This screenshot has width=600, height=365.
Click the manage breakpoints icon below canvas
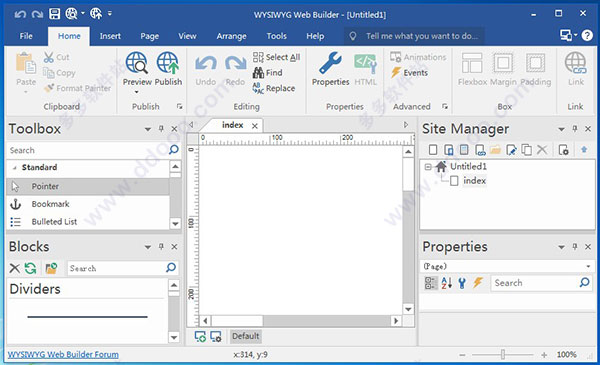[215, 336]
